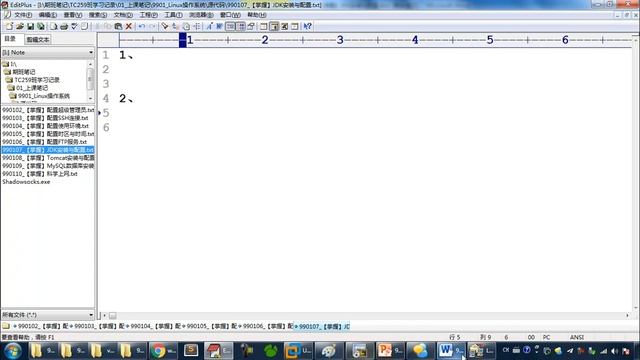Switch to the 990106 document tab
This screenshot has height=360, width=640.
[265, 327]
